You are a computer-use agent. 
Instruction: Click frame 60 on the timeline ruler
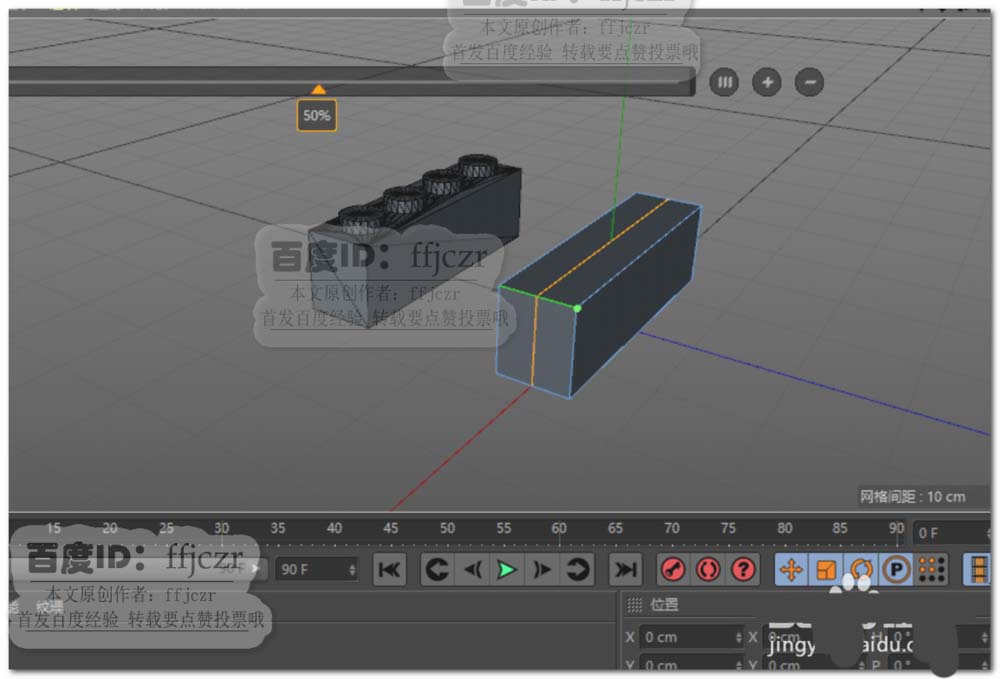coord(559,529)
